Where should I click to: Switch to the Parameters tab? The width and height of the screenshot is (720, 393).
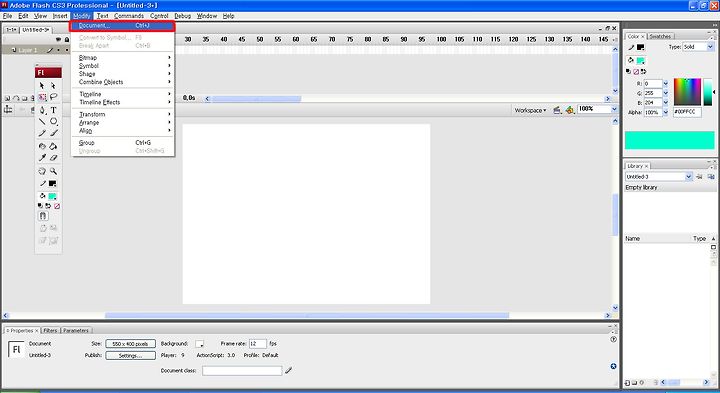pos(76,331)
